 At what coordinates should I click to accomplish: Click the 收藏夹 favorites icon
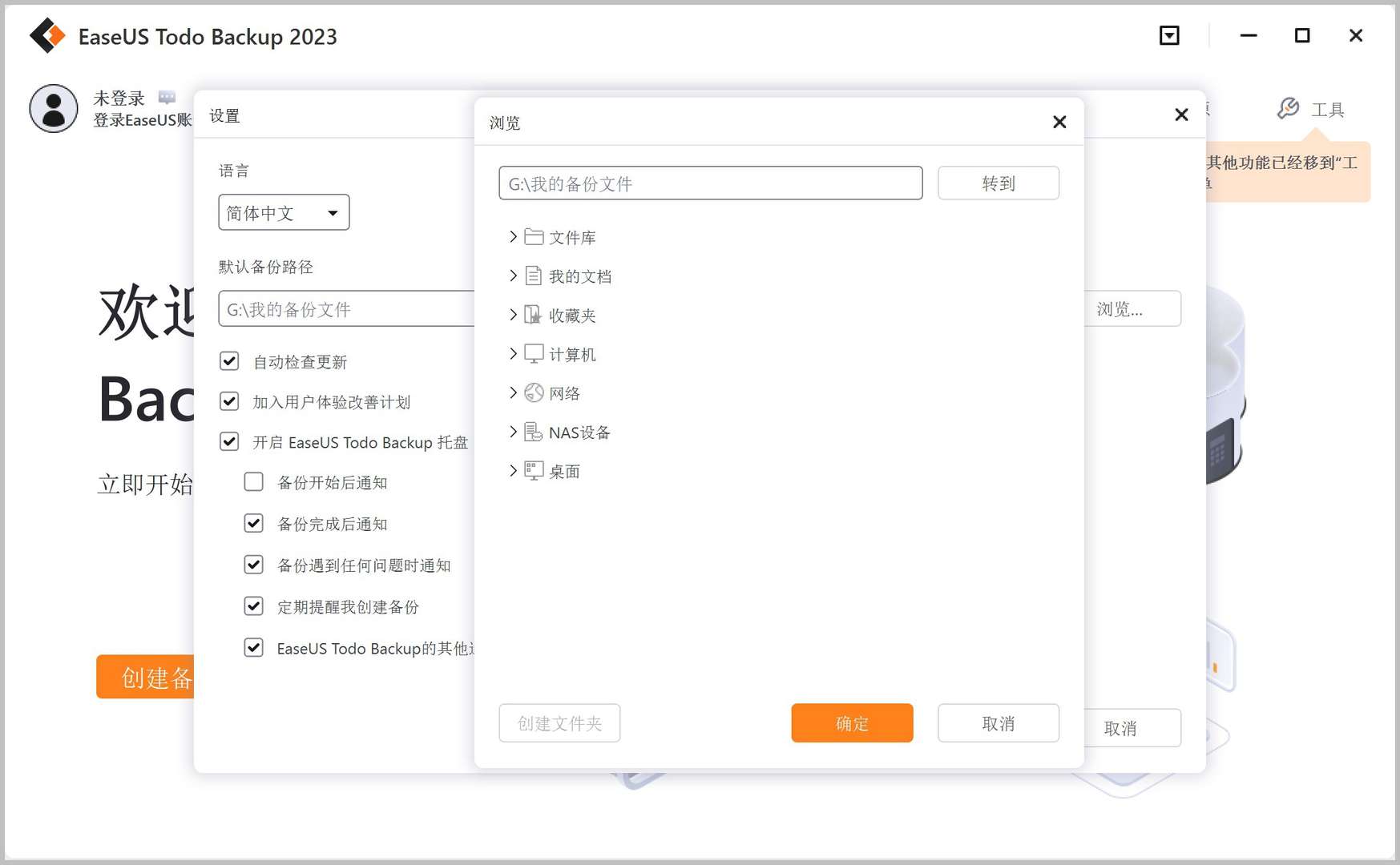click(533, 315)
